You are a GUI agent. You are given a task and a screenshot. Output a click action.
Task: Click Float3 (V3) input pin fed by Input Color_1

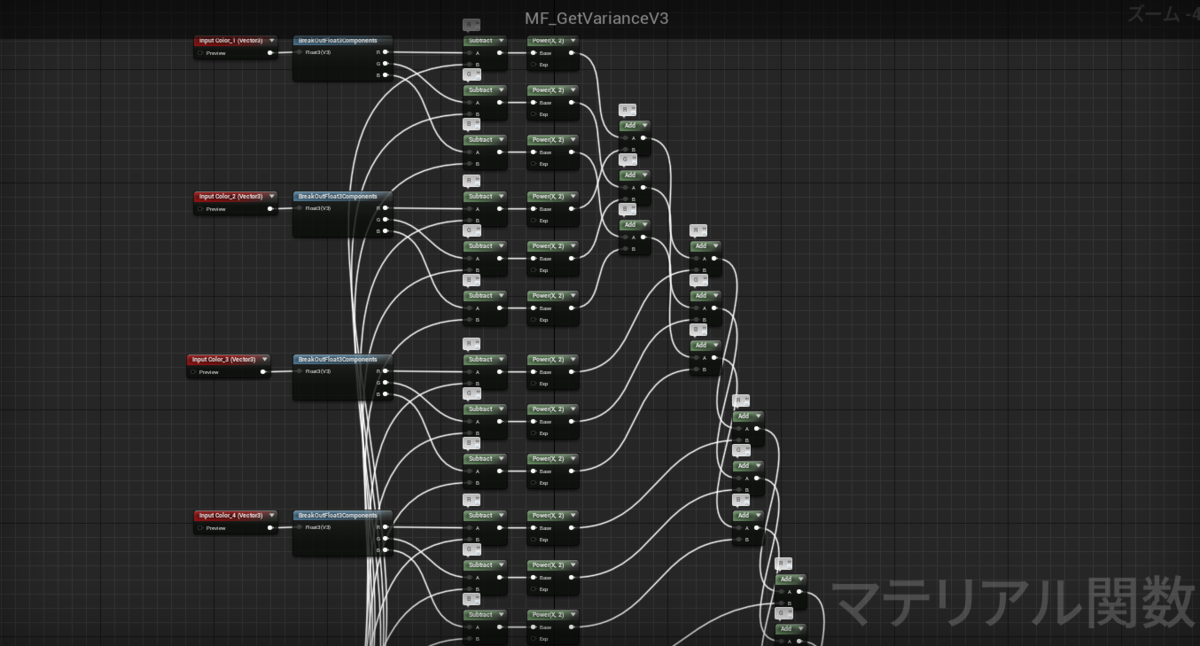300,52
